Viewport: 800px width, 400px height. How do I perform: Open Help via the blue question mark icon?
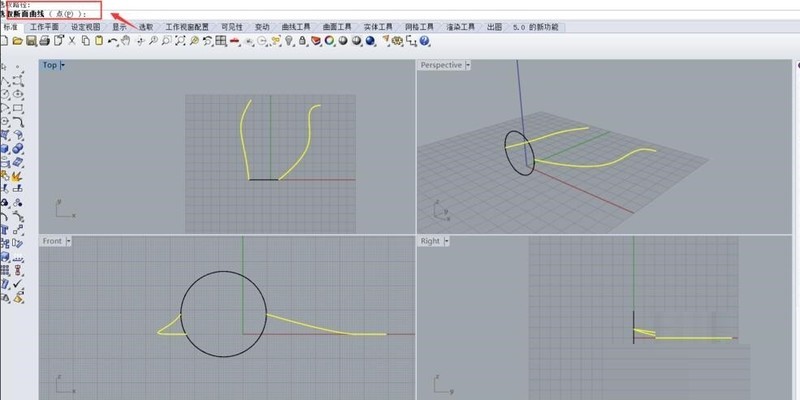(x=425, y=41)
